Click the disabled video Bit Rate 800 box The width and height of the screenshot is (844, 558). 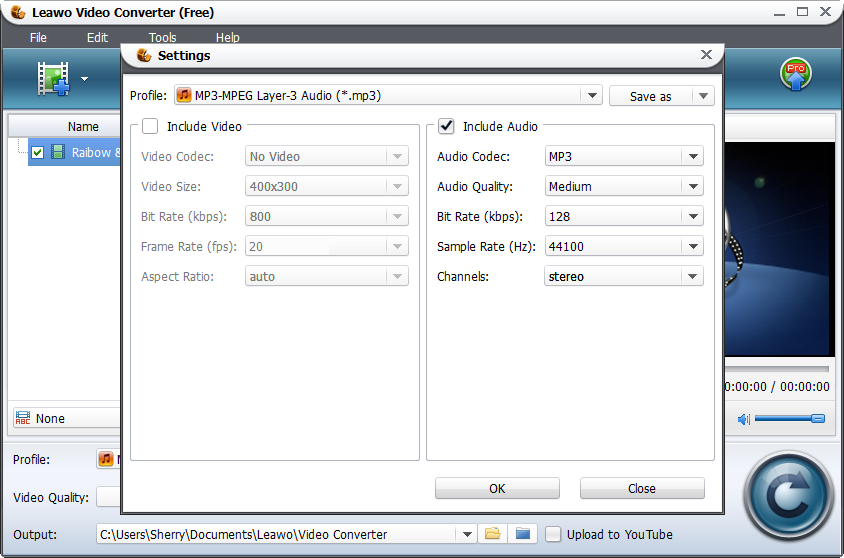click(x=327, y=217)
